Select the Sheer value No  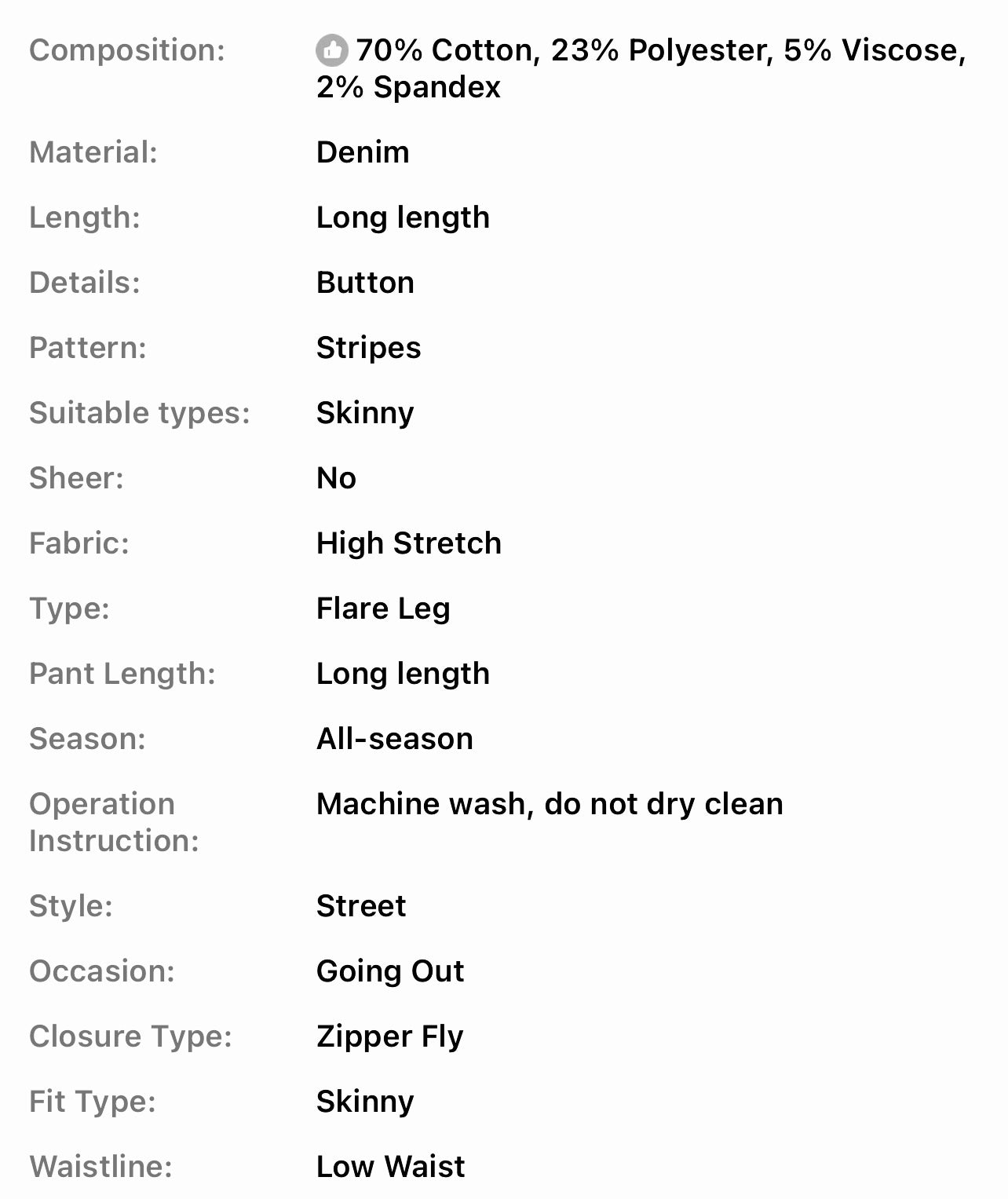336,478
